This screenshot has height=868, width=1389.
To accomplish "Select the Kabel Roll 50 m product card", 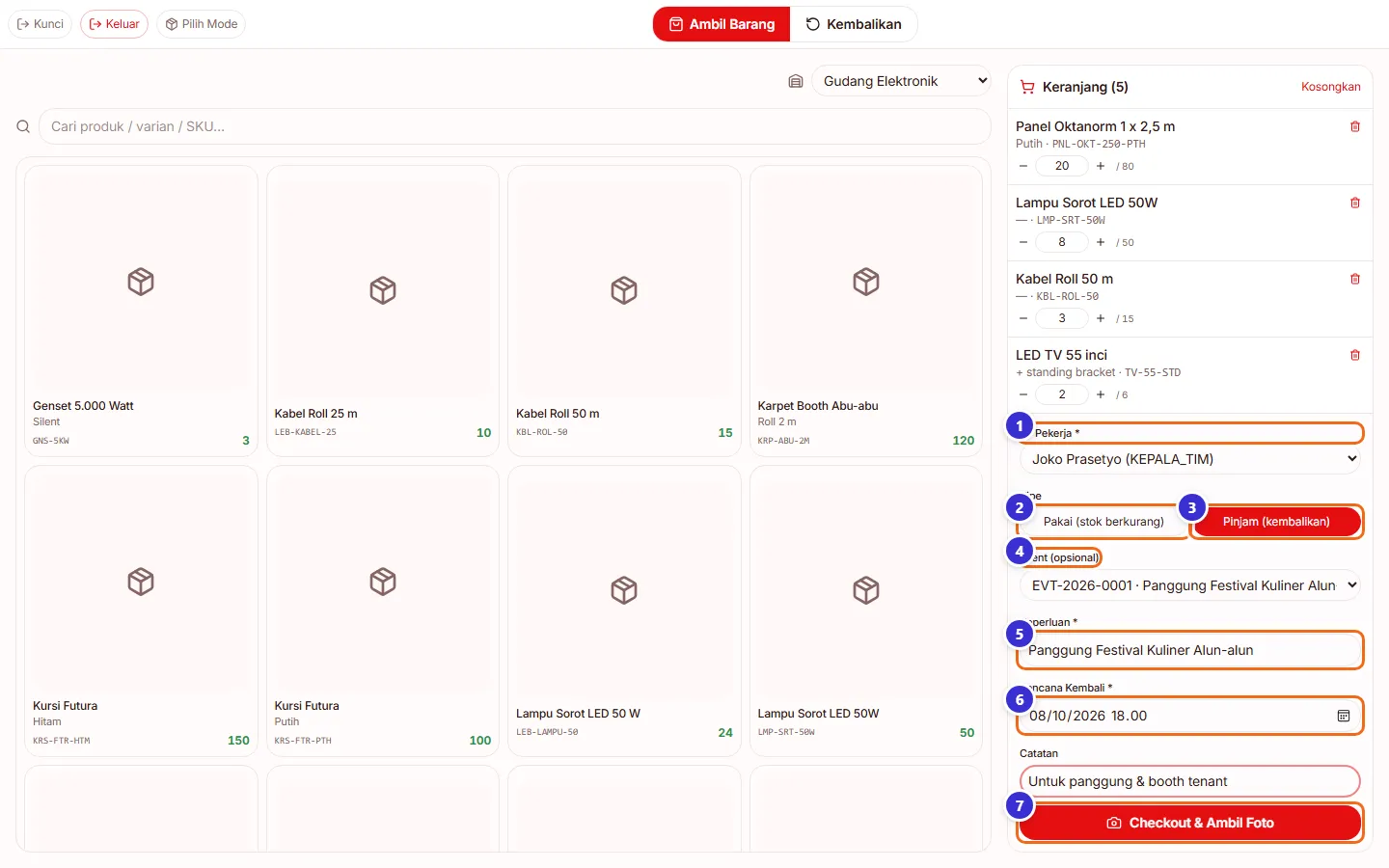I will point(624,311).
